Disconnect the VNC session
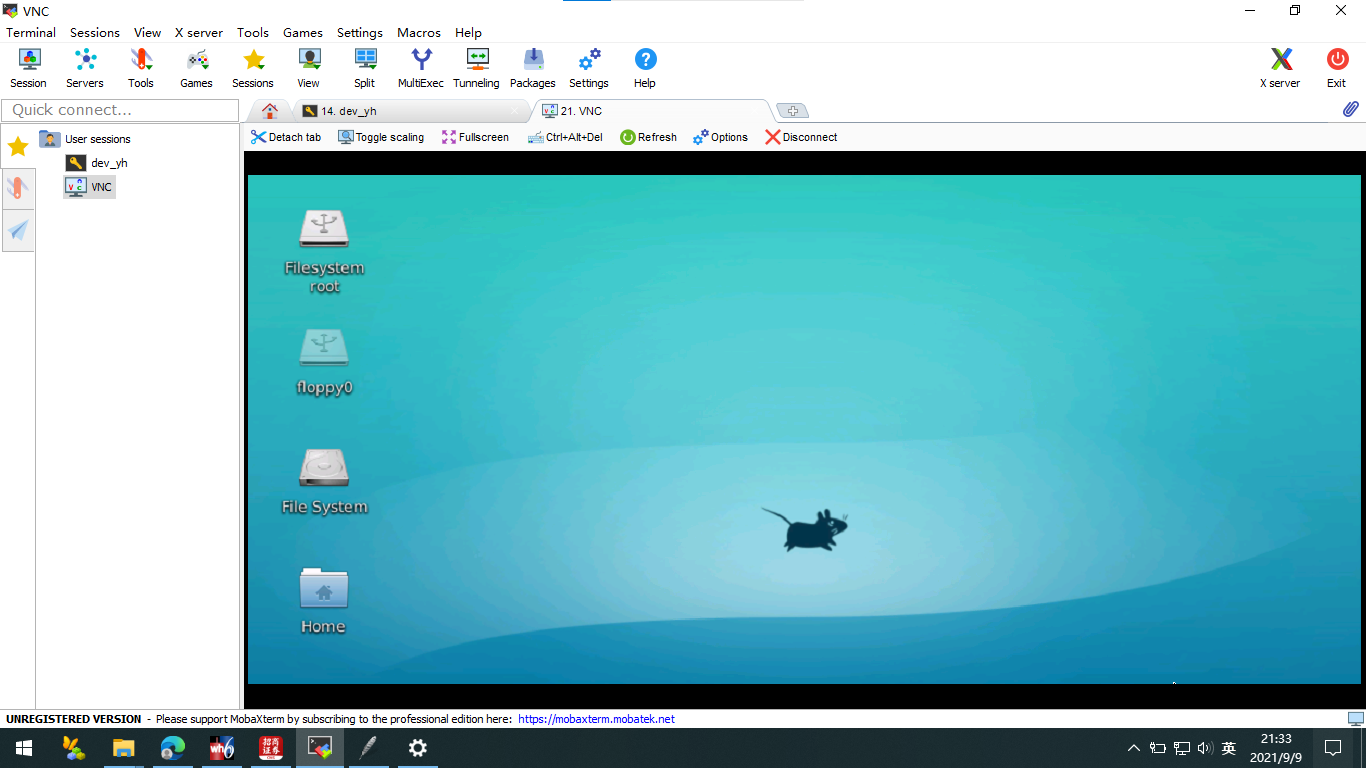Viewport: 1366px width, 768px height. pyautogui.click(x=801, y=137)
